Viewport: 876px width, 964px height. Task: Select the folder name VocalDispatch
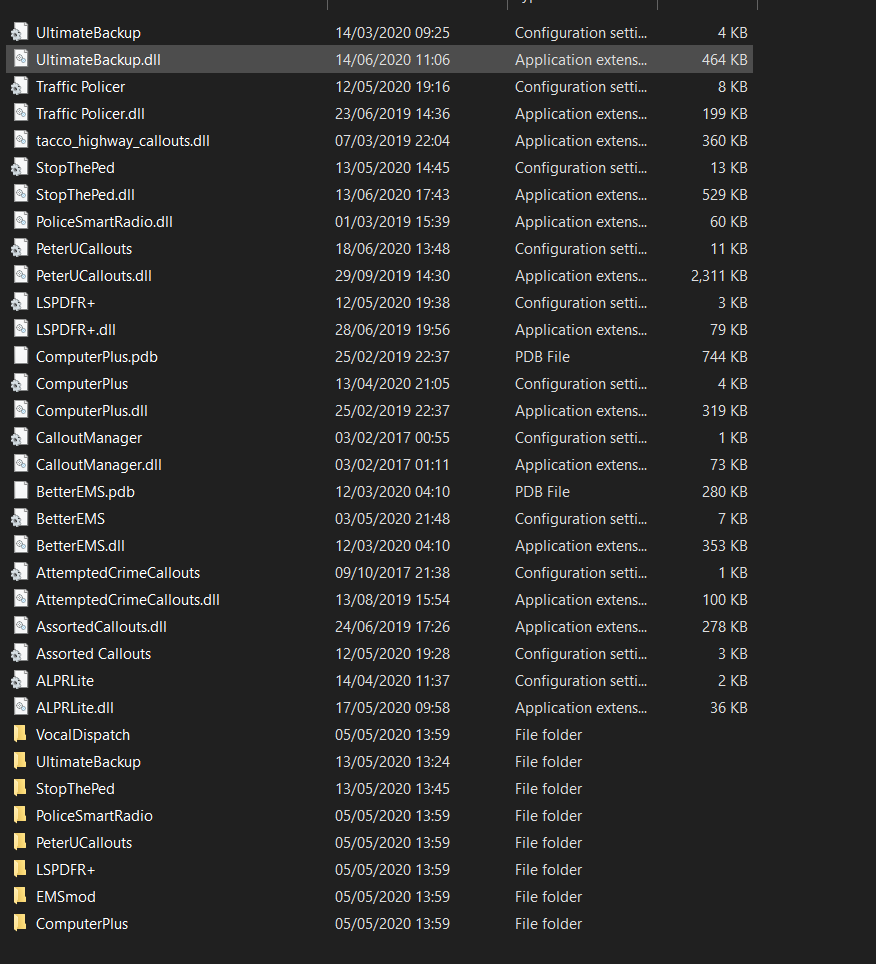click(83, 735)
